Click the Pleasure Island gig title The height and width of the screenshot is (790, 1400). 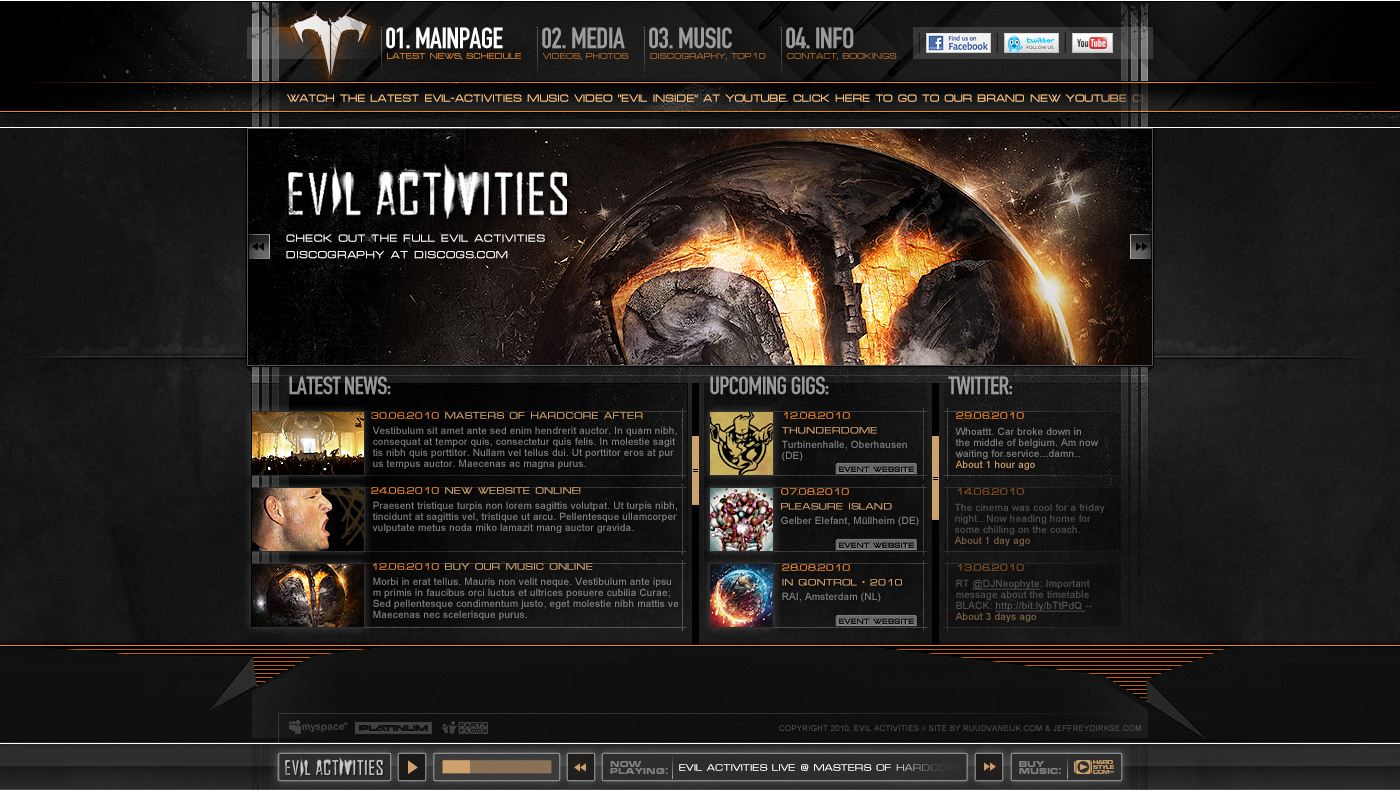837,506
